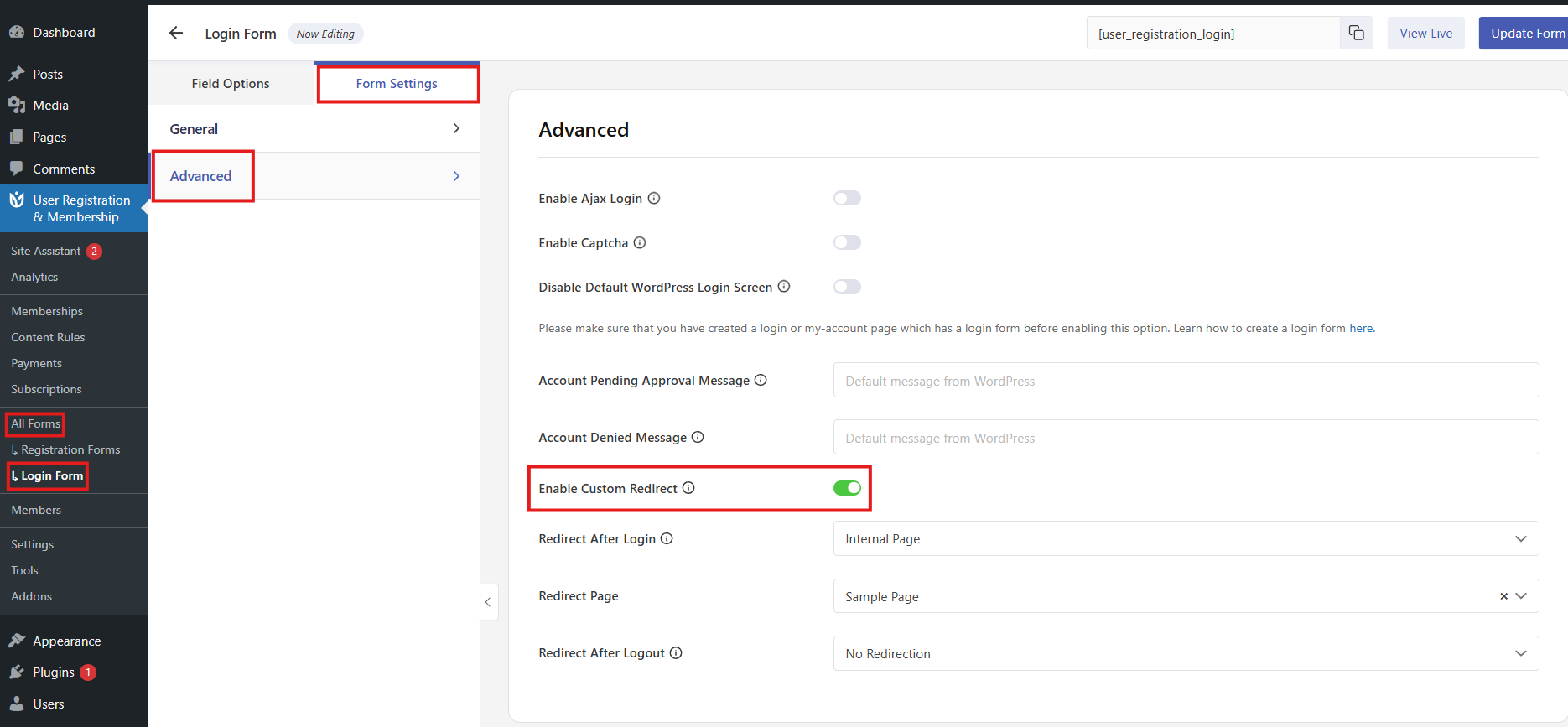The width and height of the screenshot is (1568, 727).
Task: Follow the 'here' login form link
Action: pos(1361,328)
